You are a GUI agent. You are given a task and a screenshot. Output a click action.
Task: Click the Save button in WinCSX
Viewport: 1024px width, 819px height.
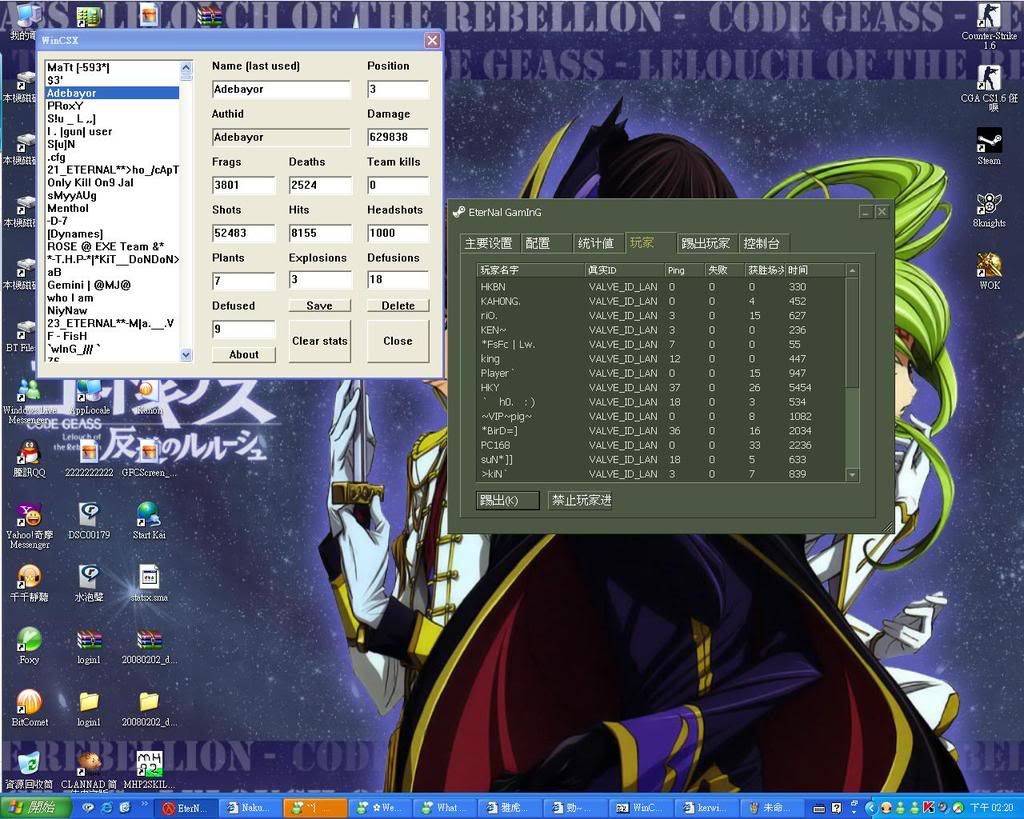(320, 306)
